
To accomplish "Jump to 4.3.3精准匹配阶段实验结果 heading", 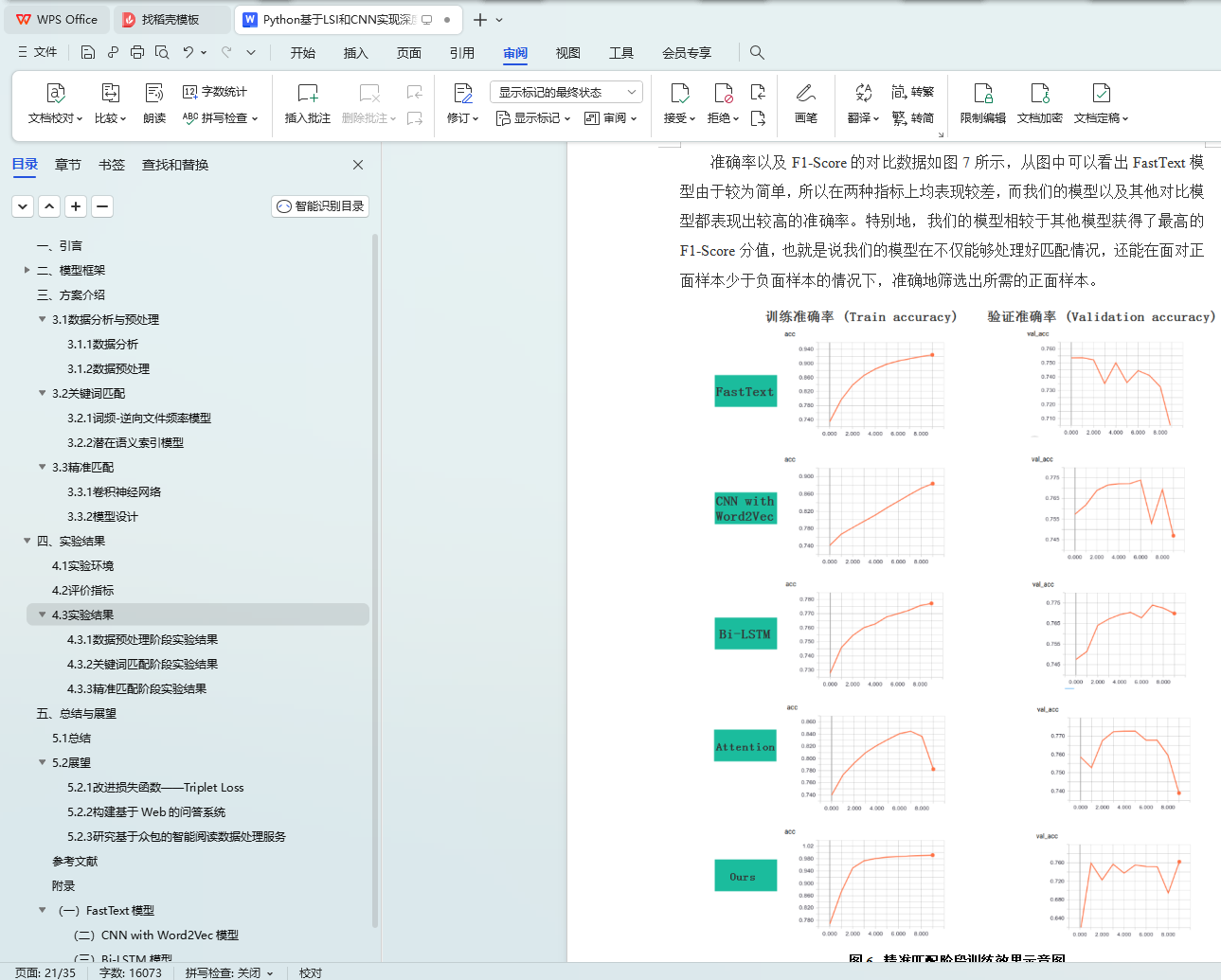I will 136,688.
